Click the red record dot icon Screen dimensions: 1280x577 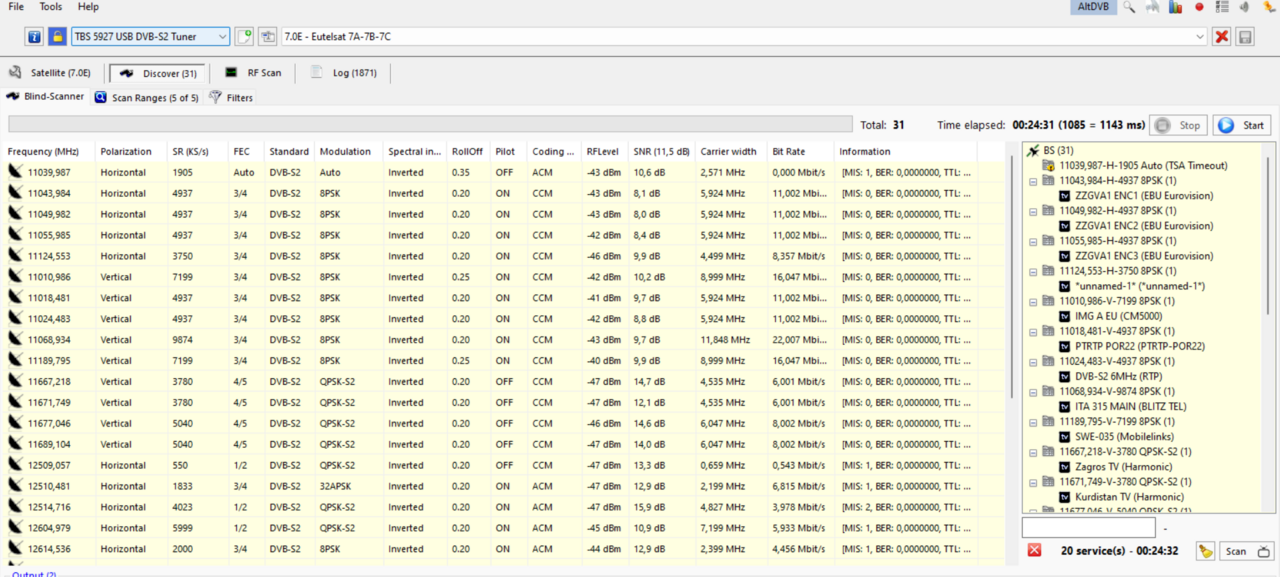1199,7
